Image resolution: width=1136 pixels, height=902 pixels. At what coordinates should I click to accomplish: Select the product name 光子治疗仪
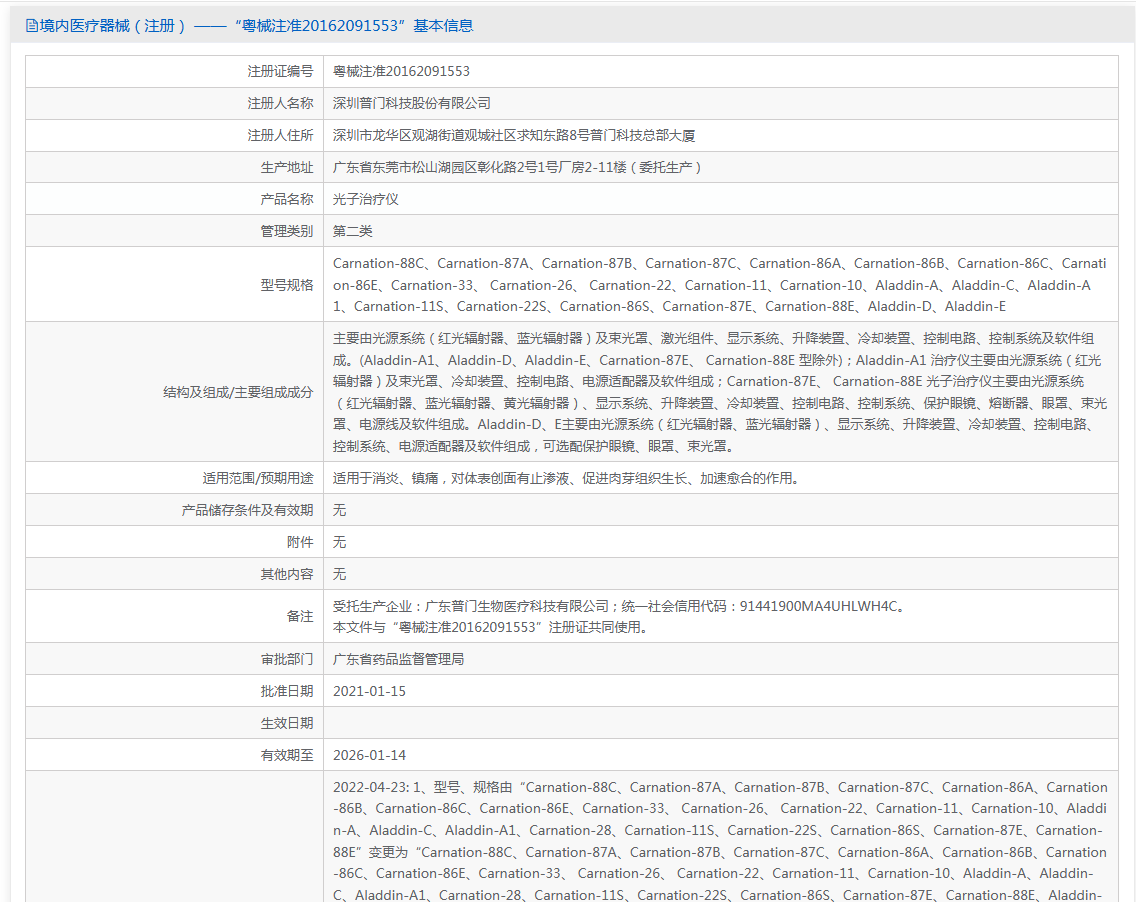coord(366,199)
